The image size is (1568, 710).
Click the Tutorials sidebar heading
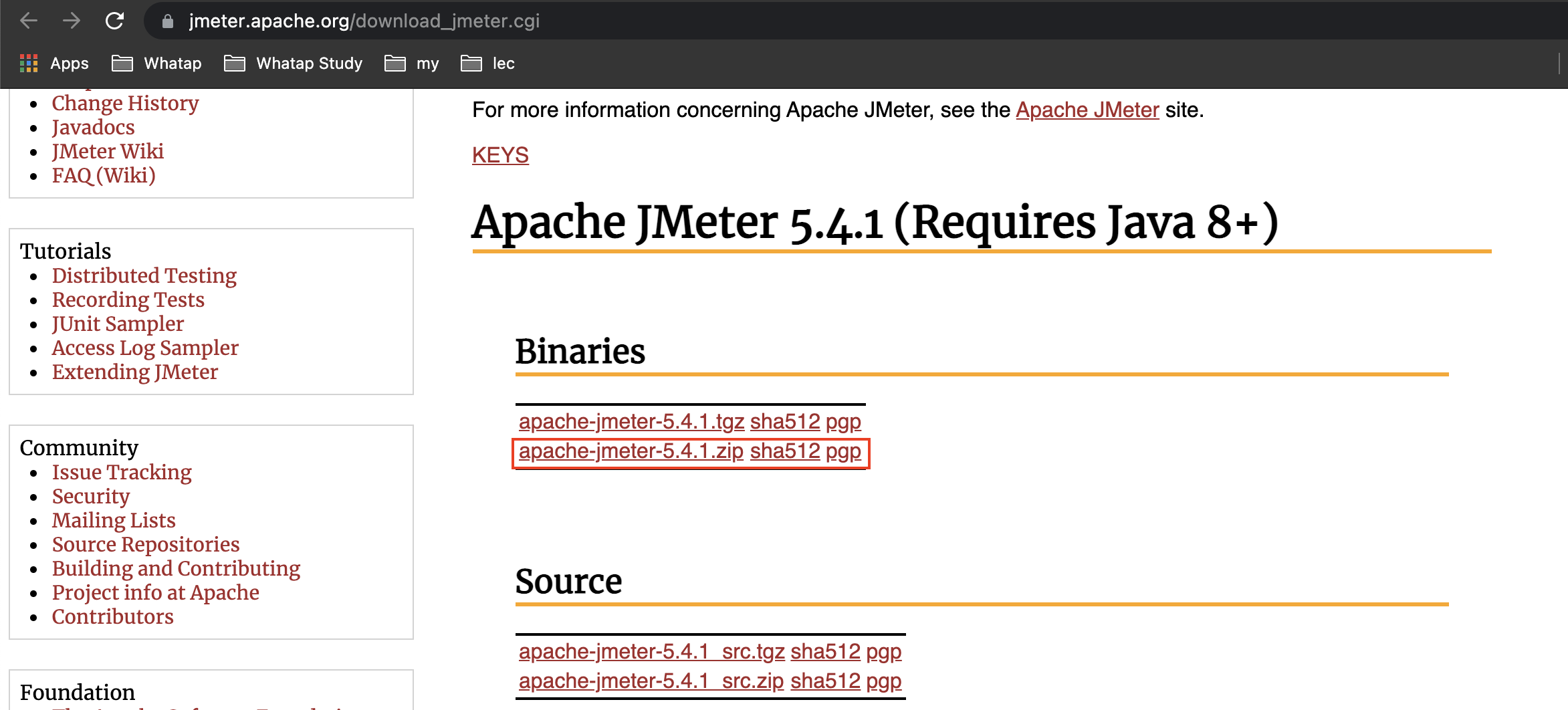66,251
